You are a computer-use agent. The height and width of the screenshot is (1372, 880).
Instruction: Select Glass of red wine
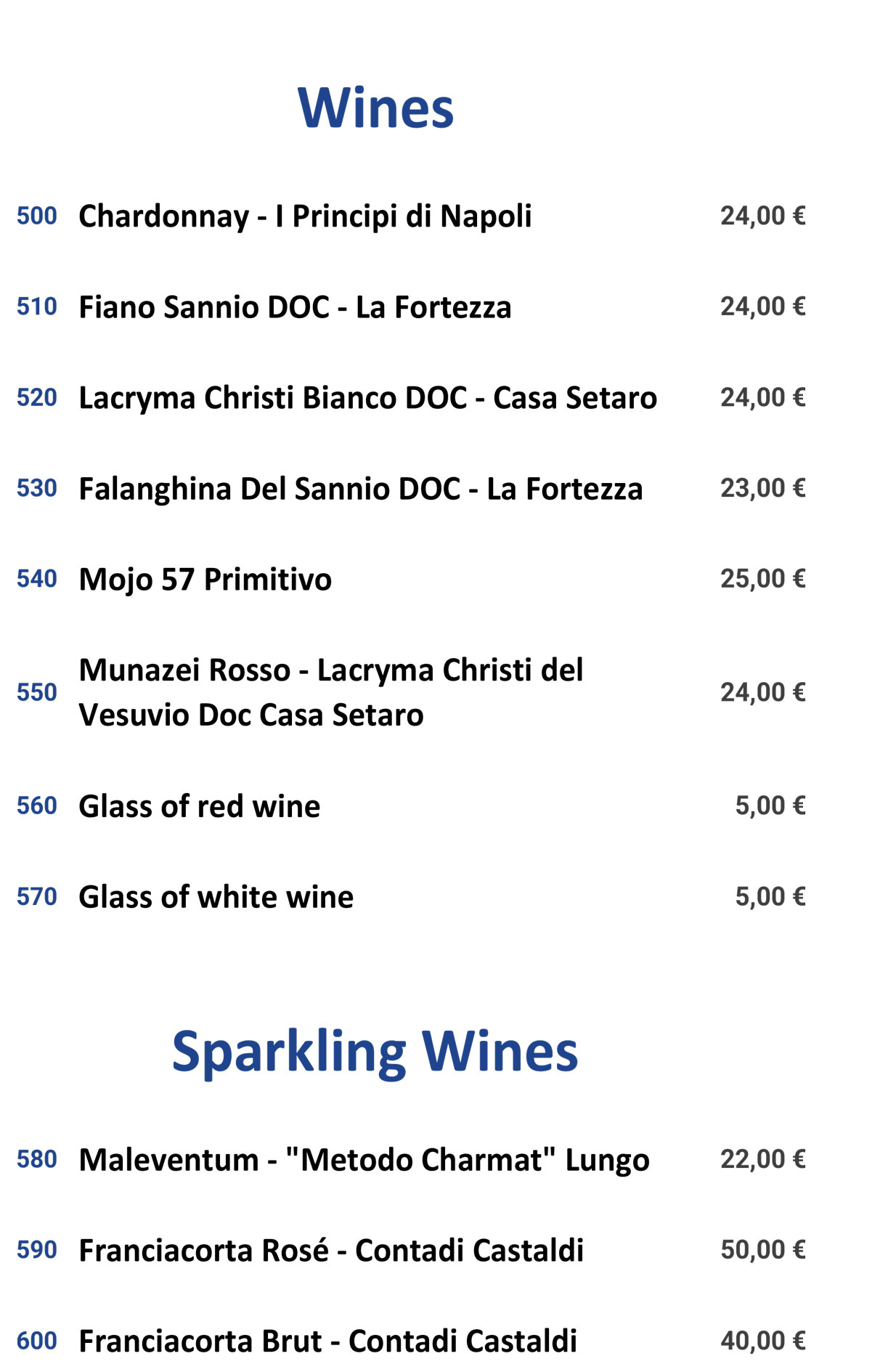[x=200, y=806]
